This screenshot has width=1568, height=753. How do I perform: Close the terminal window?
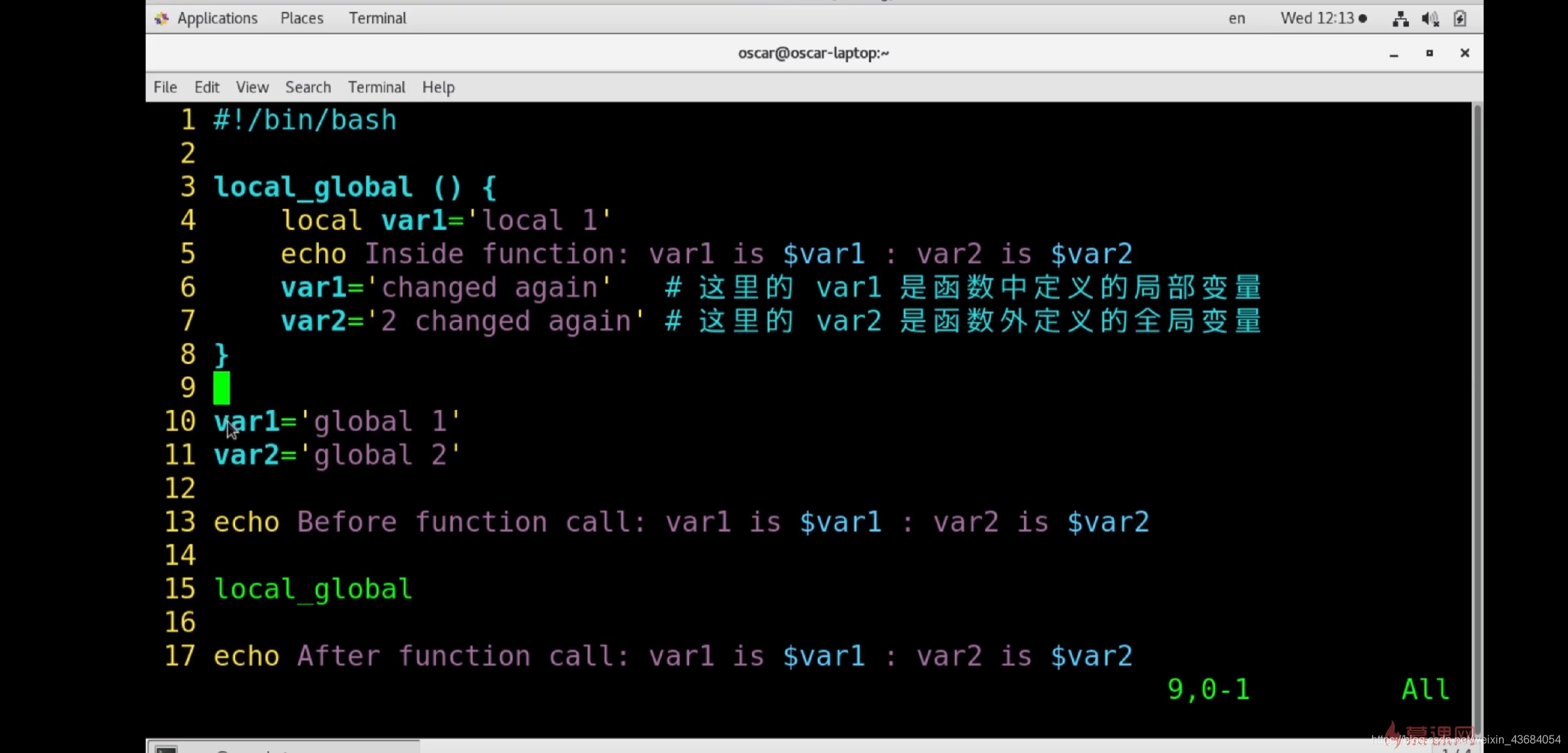[x=1465, y=53]
